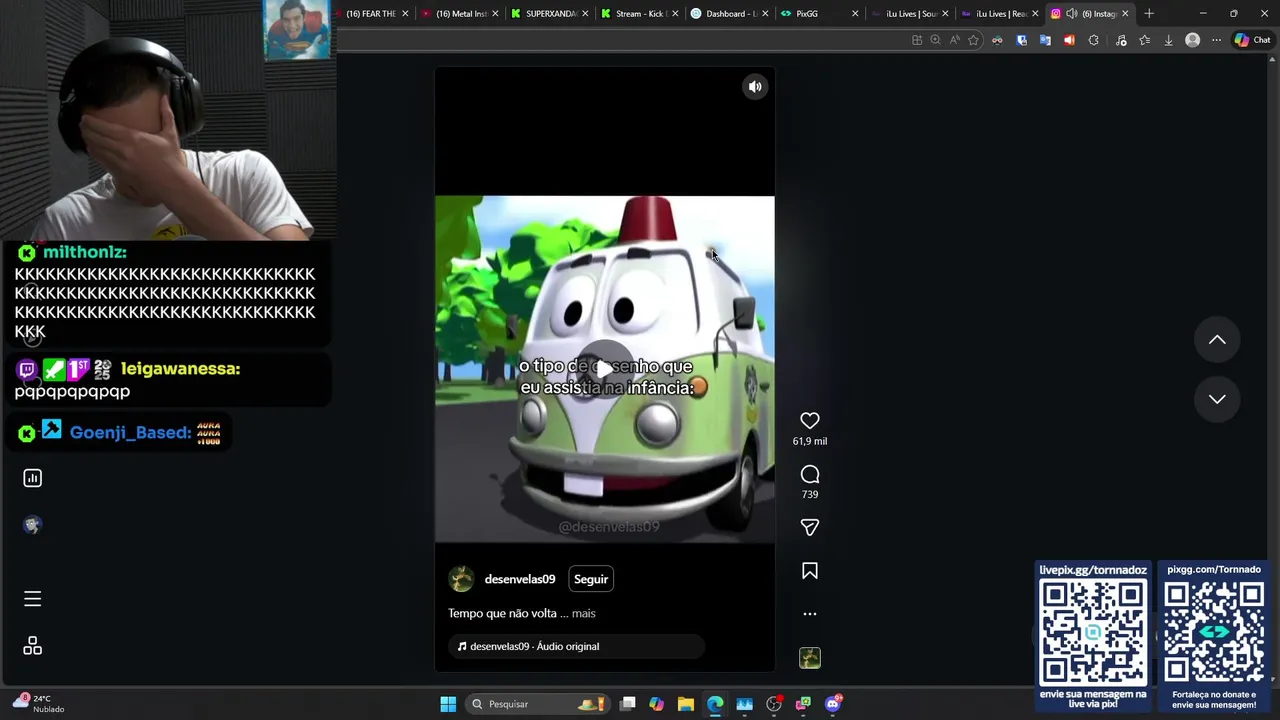Click the desenvelas09 profile avatar
Viewport: 1280px width, 720px height.
(461, 579)
